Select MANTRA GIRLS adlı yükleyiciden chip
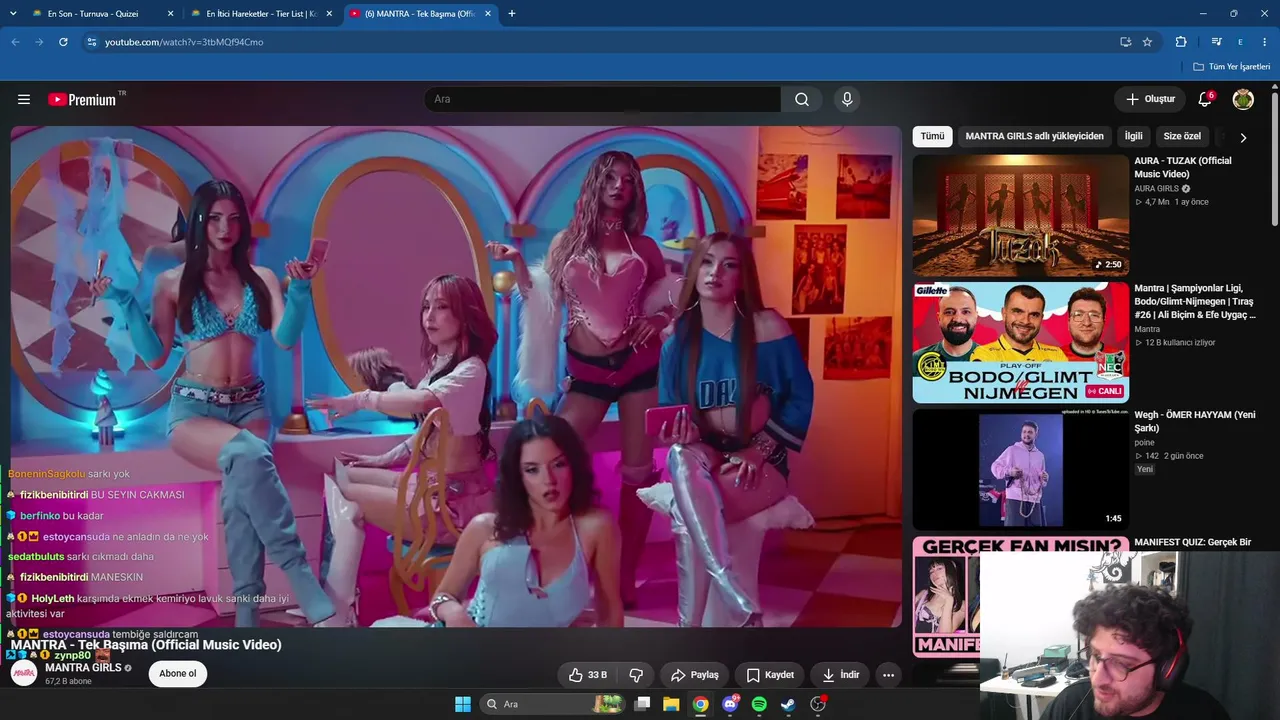The height and width of the screenshot is (720, 1280). coord(1035,136)
